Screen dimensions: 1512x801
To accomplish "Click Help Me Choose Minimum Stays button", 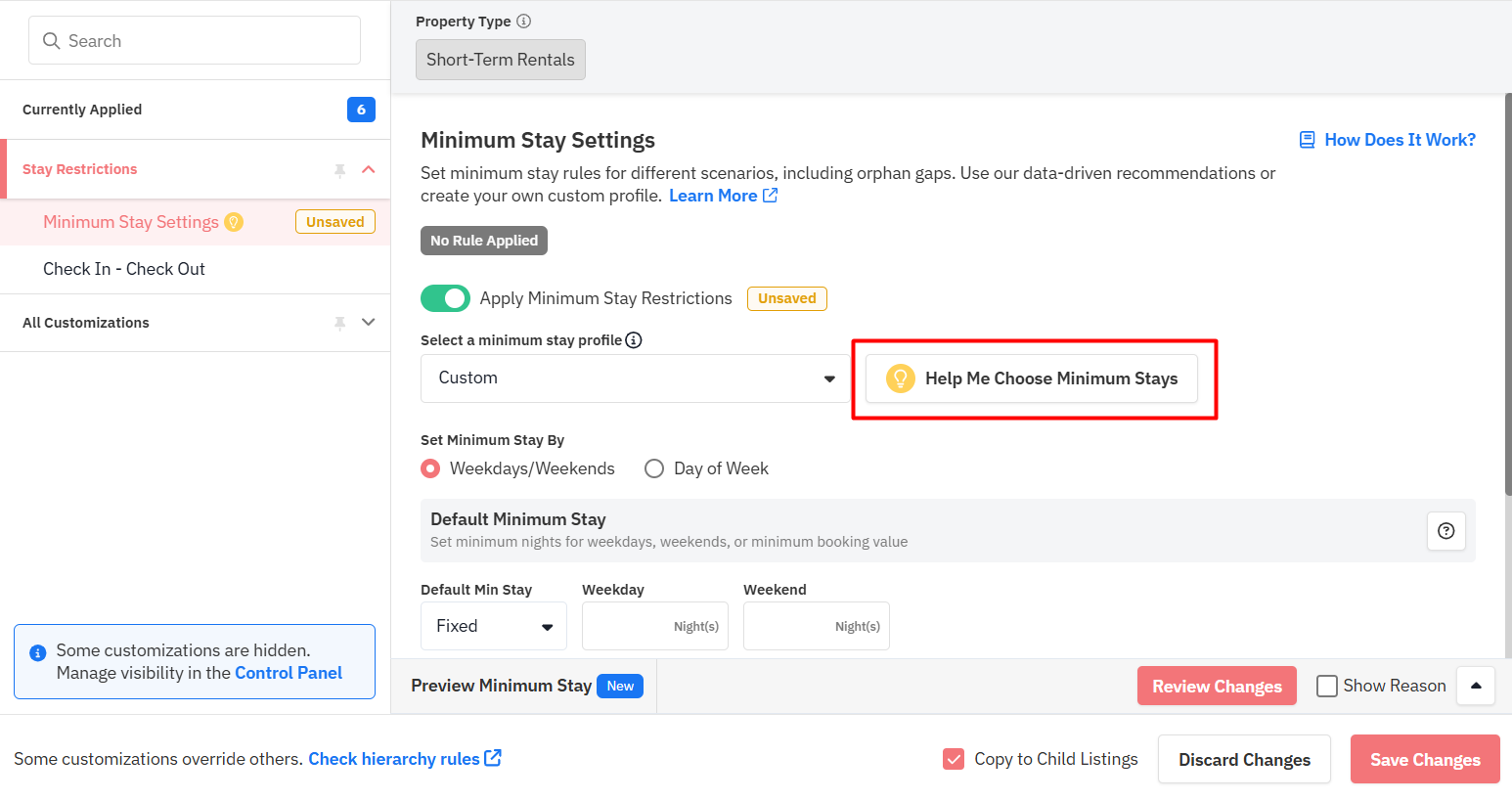I will click(1032, 378).
